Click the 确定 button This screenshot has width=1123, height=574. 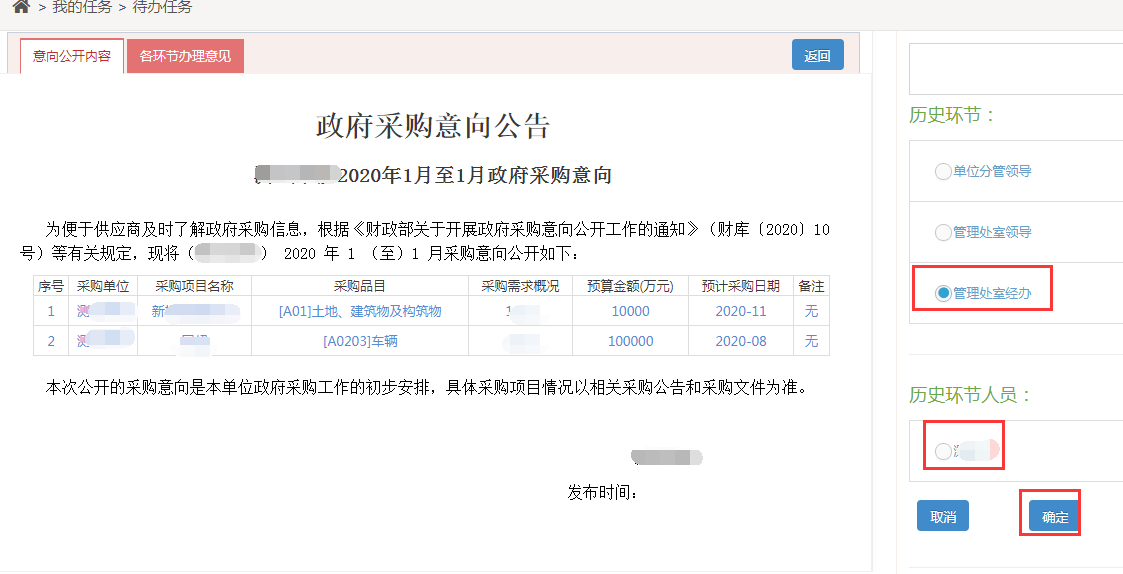(x=1055, y=516)
